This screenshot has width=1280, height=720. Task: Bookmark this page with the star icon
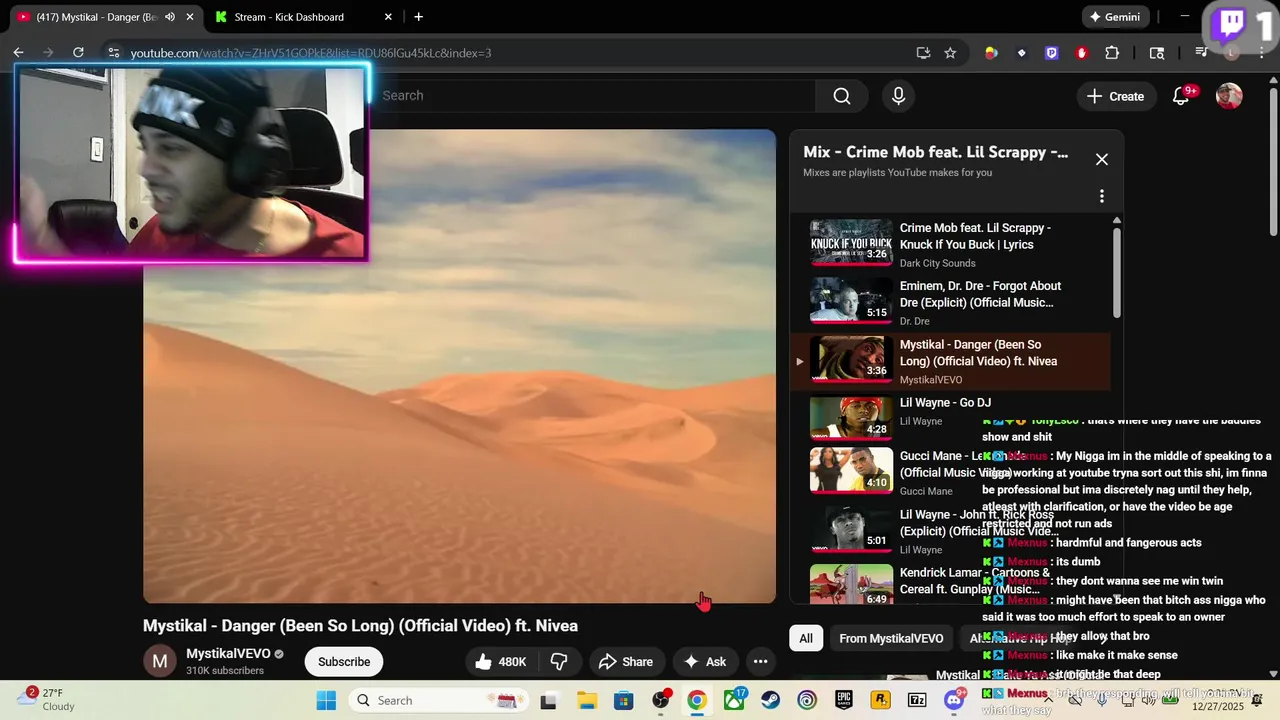950,53
